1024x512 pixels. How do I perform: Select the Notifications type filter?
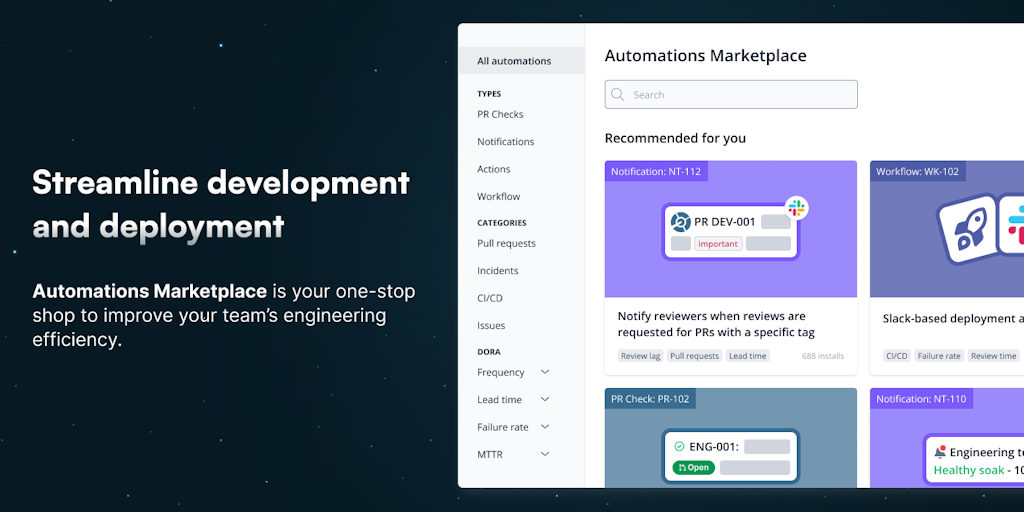point(505,142)
